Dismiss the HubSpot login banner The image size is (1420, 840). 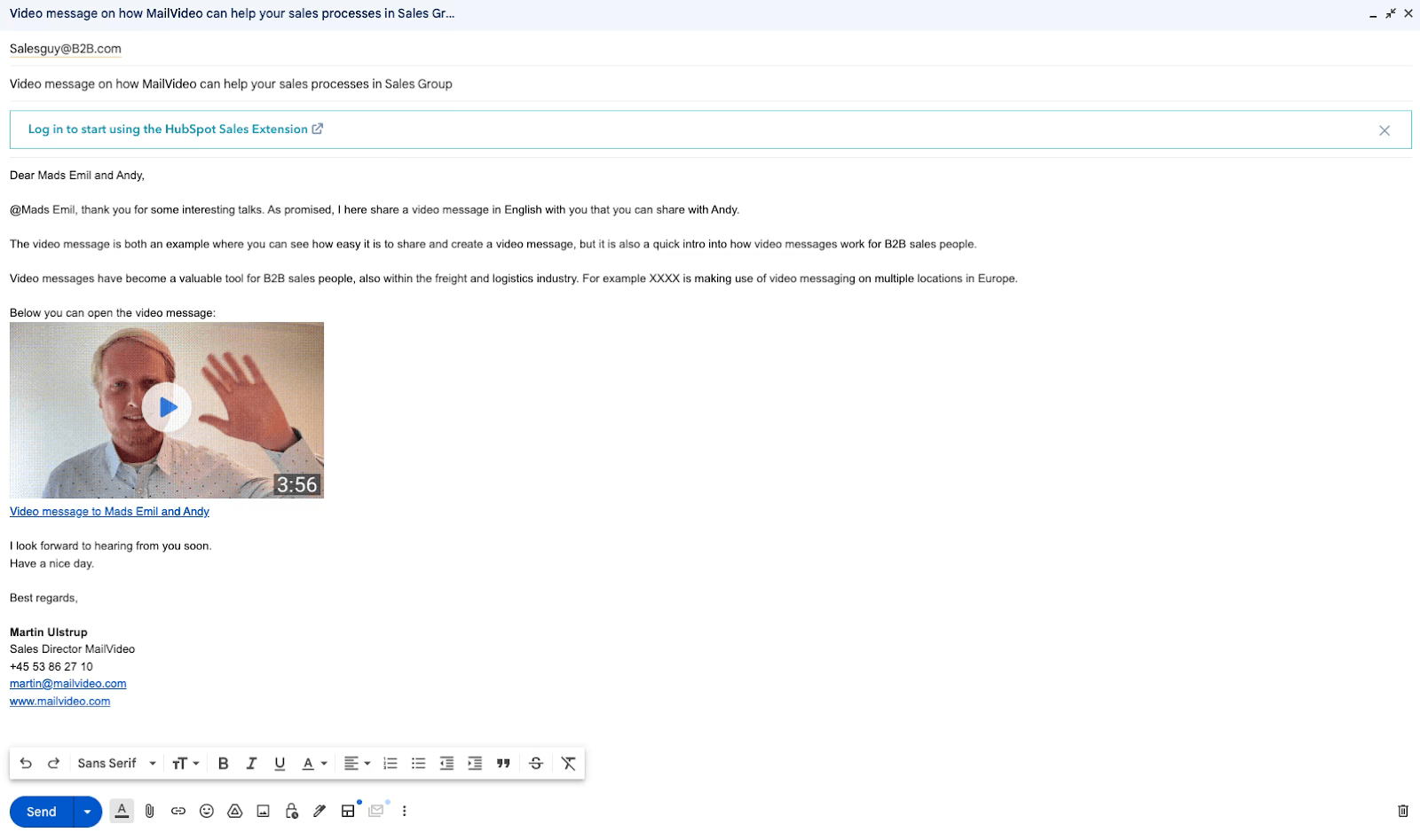tap(1384, 130)
